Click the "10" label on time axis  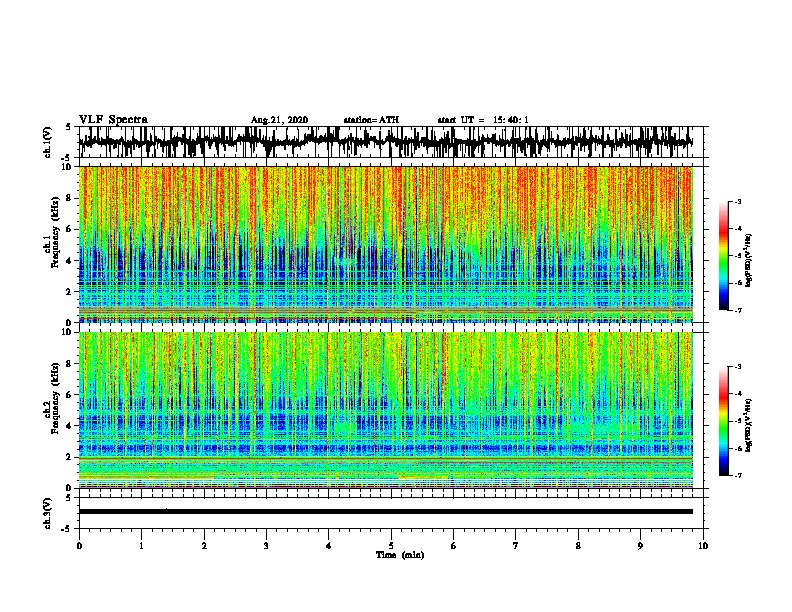pyautogui.click(x=703, y=546)
